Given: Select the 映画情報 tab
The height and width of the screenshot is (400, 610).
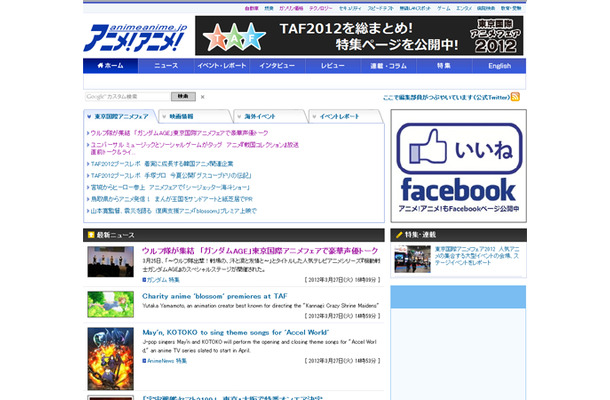Looking at the screenshot, I should pyautogui.click(x=196, y=116).
